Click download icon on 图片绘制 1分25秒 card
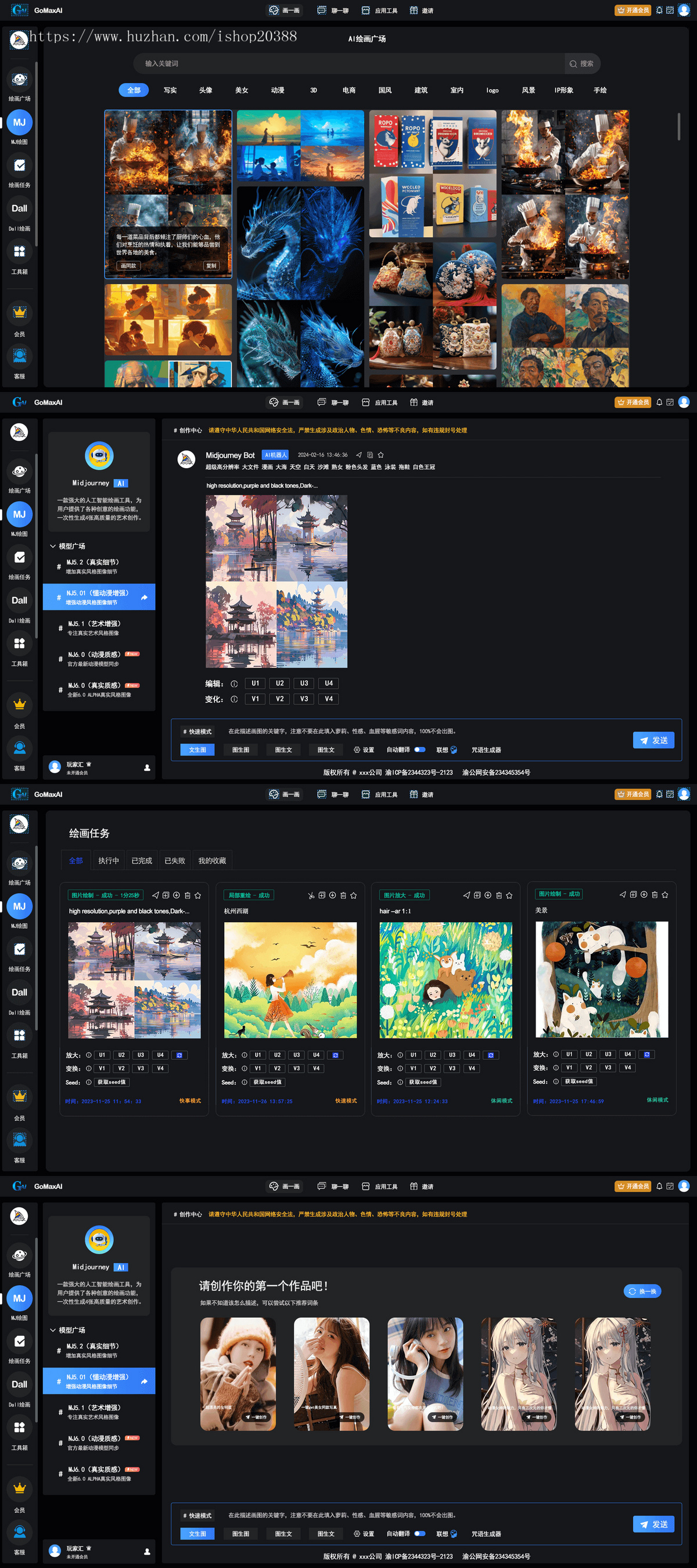Screen dimensions: 697x1568 (177, 896)
